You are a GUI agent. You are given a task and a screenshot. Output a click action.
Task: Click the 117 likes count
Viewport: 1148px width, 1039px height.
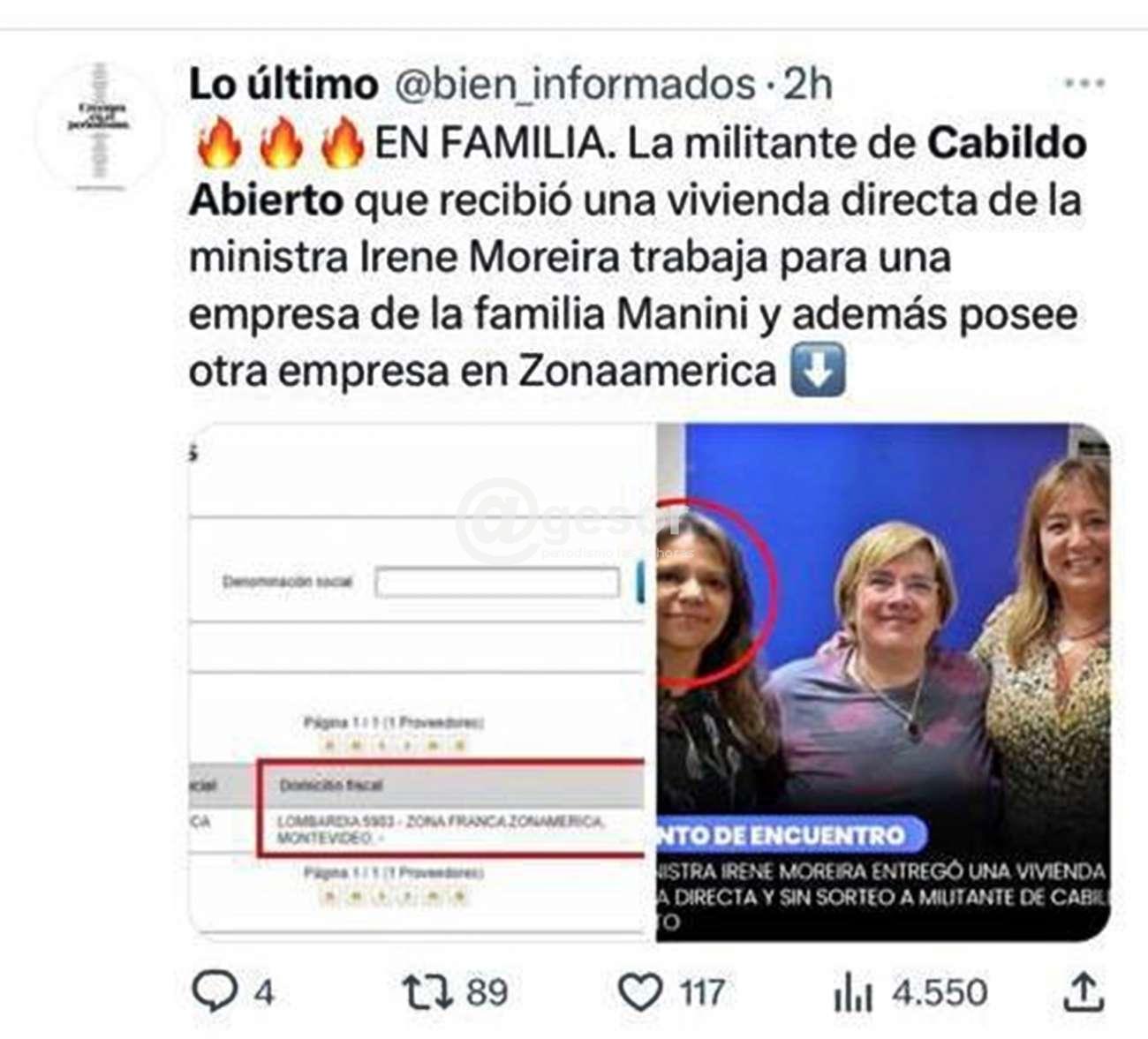(x=703, y=992)
